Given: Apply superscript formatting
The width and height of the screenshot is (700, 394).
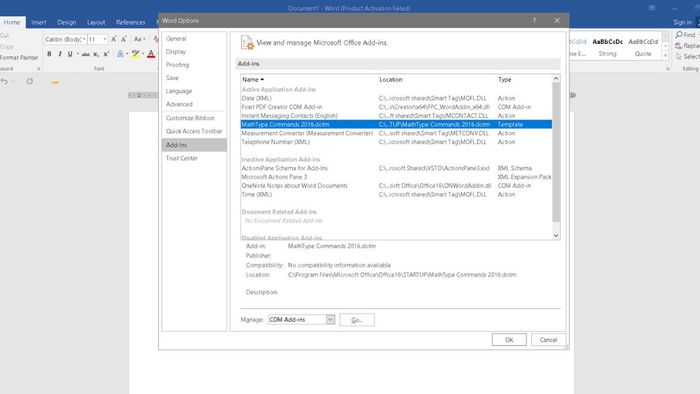Looking at the screenshot, I should (106, 54).
